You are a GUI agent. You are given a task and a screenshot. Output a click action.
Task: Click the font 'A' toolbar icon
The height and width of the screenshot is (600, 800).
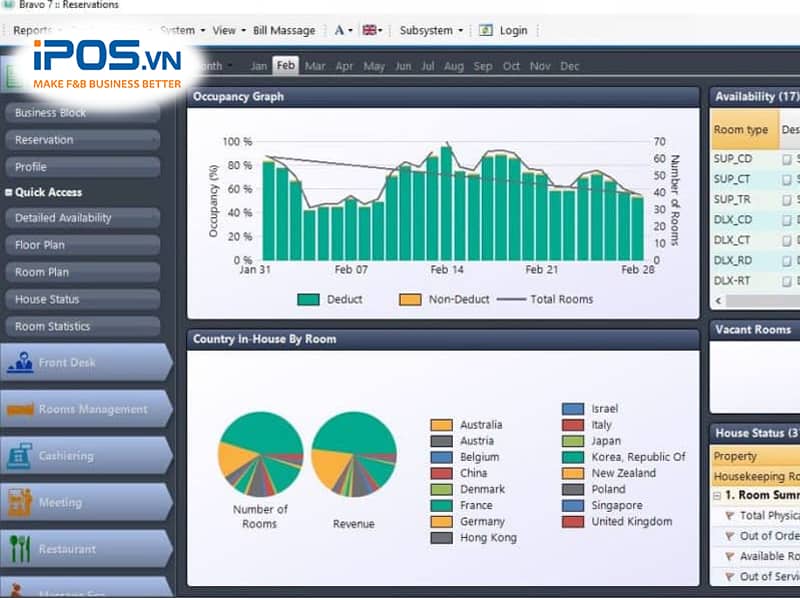tap(339, 30)
